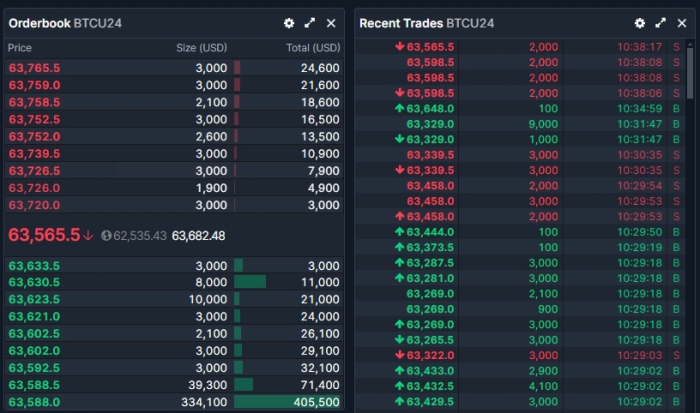Click the green up arrow beside trade 63,648.0
700x413 pixels.
(x=400, y=108)
